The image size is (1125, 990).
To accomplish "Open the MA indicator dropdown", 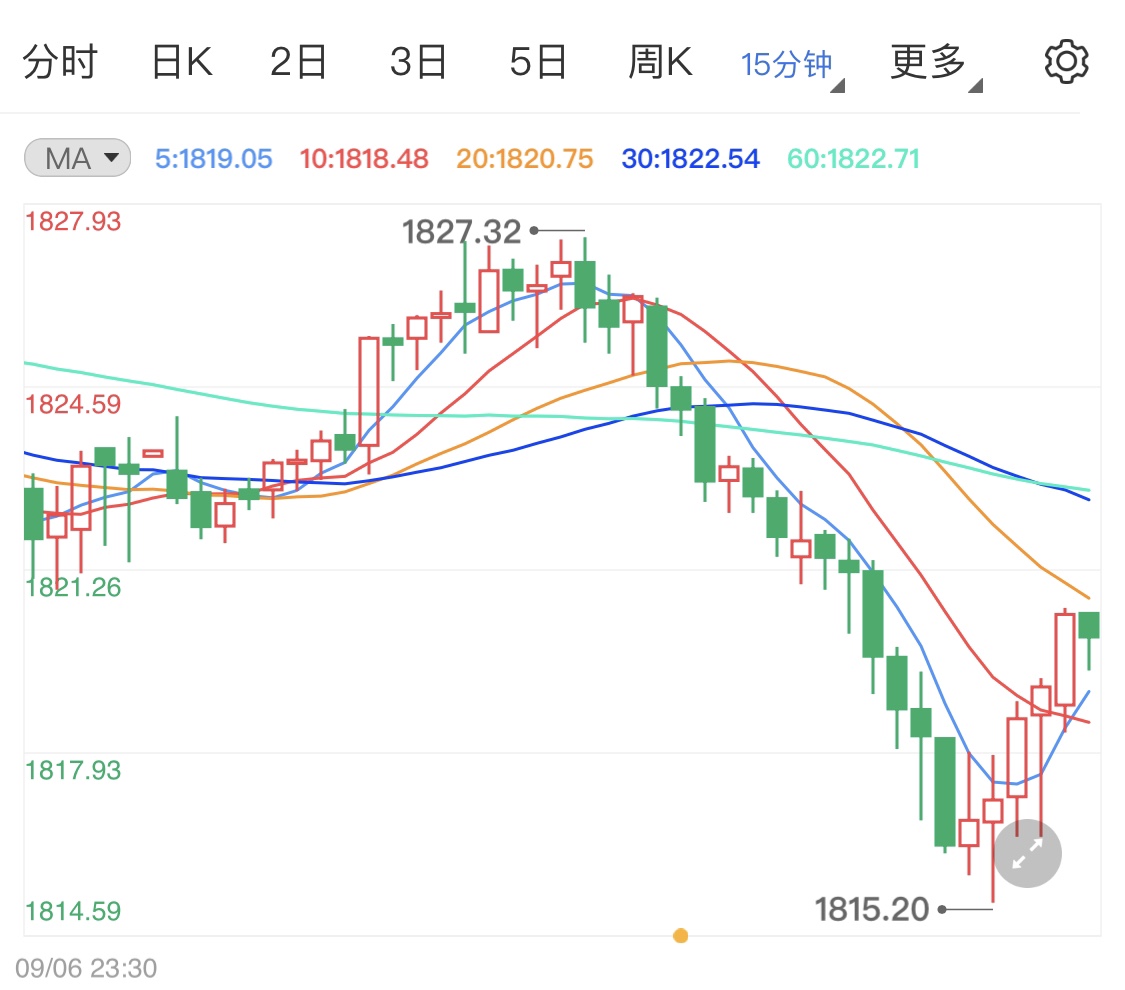I will (77, 158).
